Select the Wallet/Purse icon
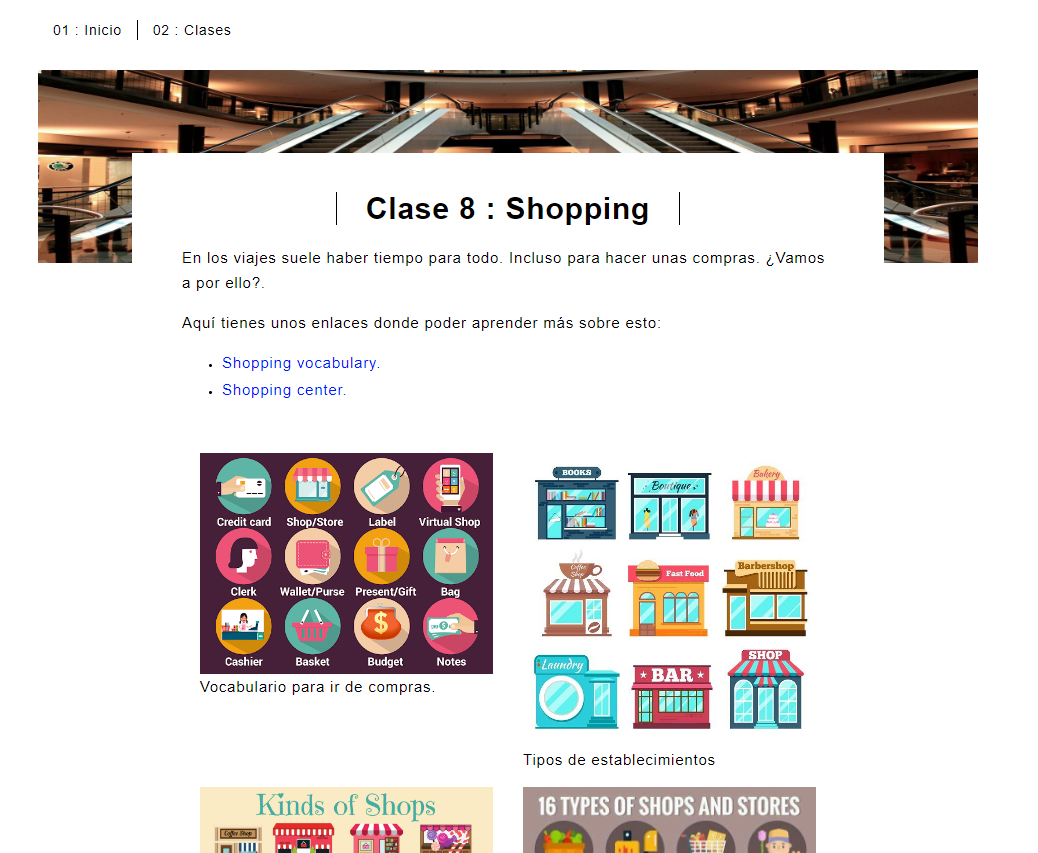This screenshot has height=853, width=1038. [x=312, y=556]
